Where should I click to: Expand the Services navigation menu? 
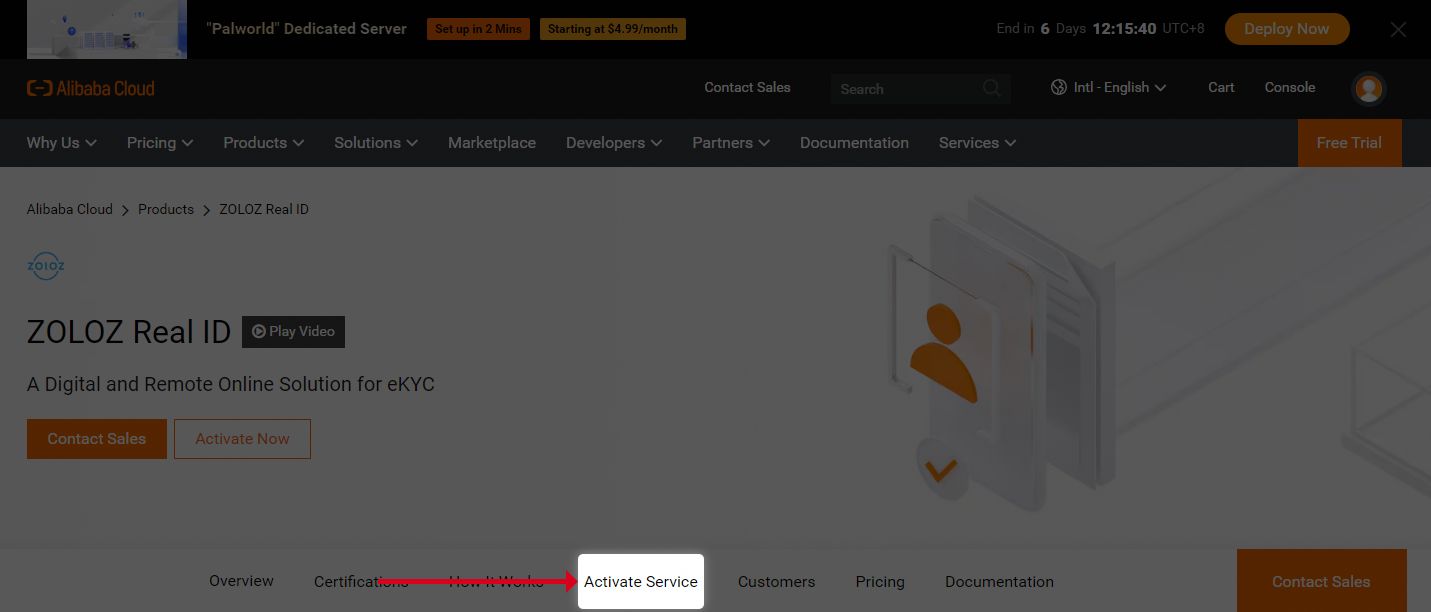pos(977,143)
